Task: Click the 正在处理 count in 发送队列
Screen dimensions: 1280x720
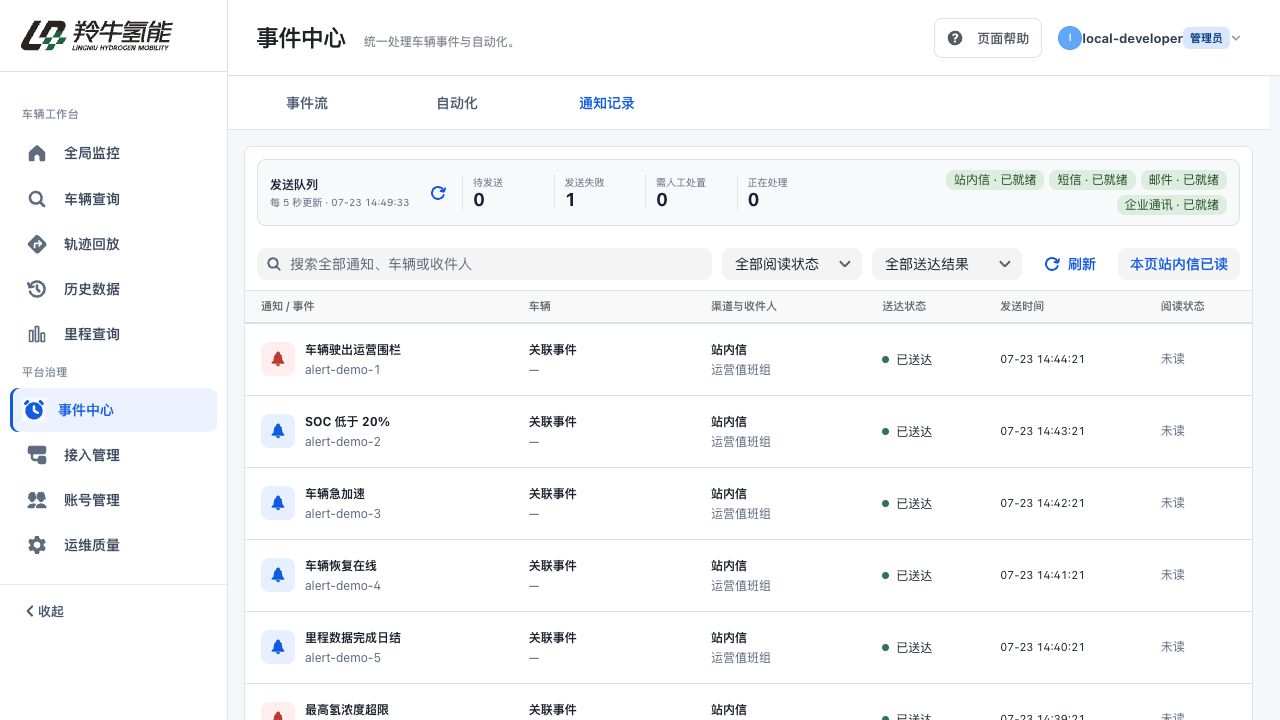Action: pos(753,200)
